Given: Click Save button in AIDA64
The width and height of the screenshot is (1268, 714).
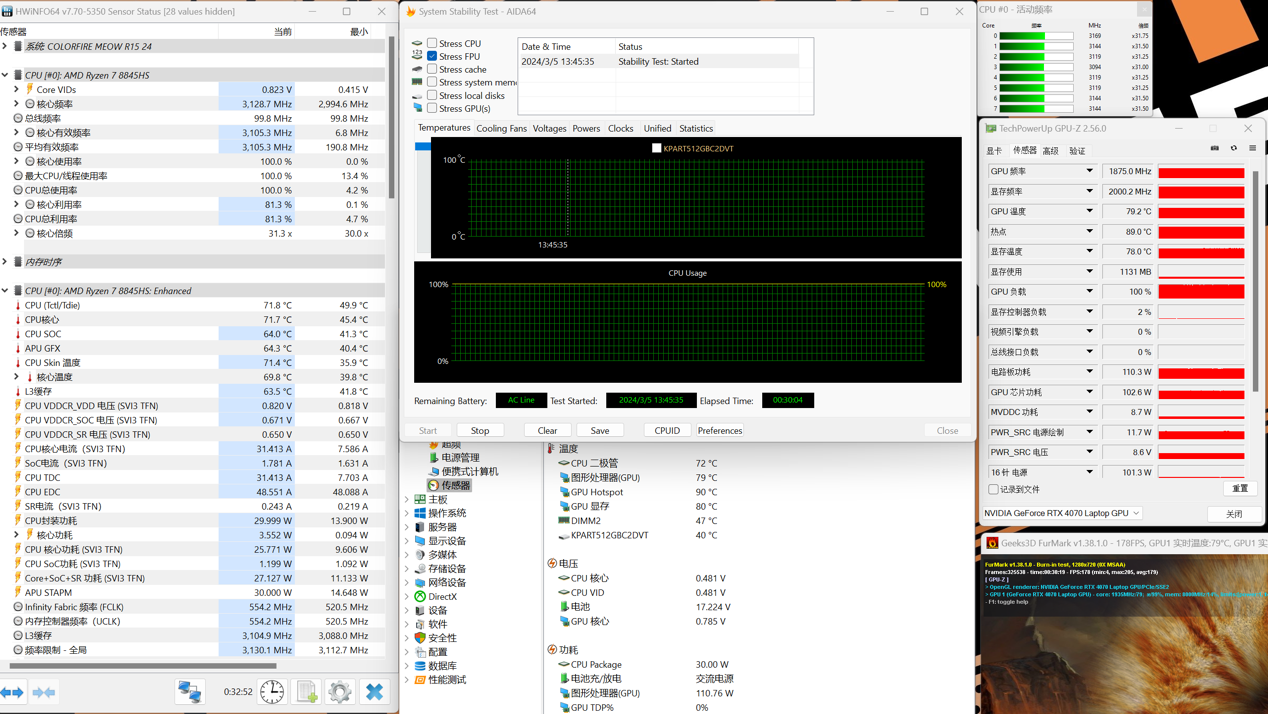Looking at the screenshot, I should pos(600,430).
